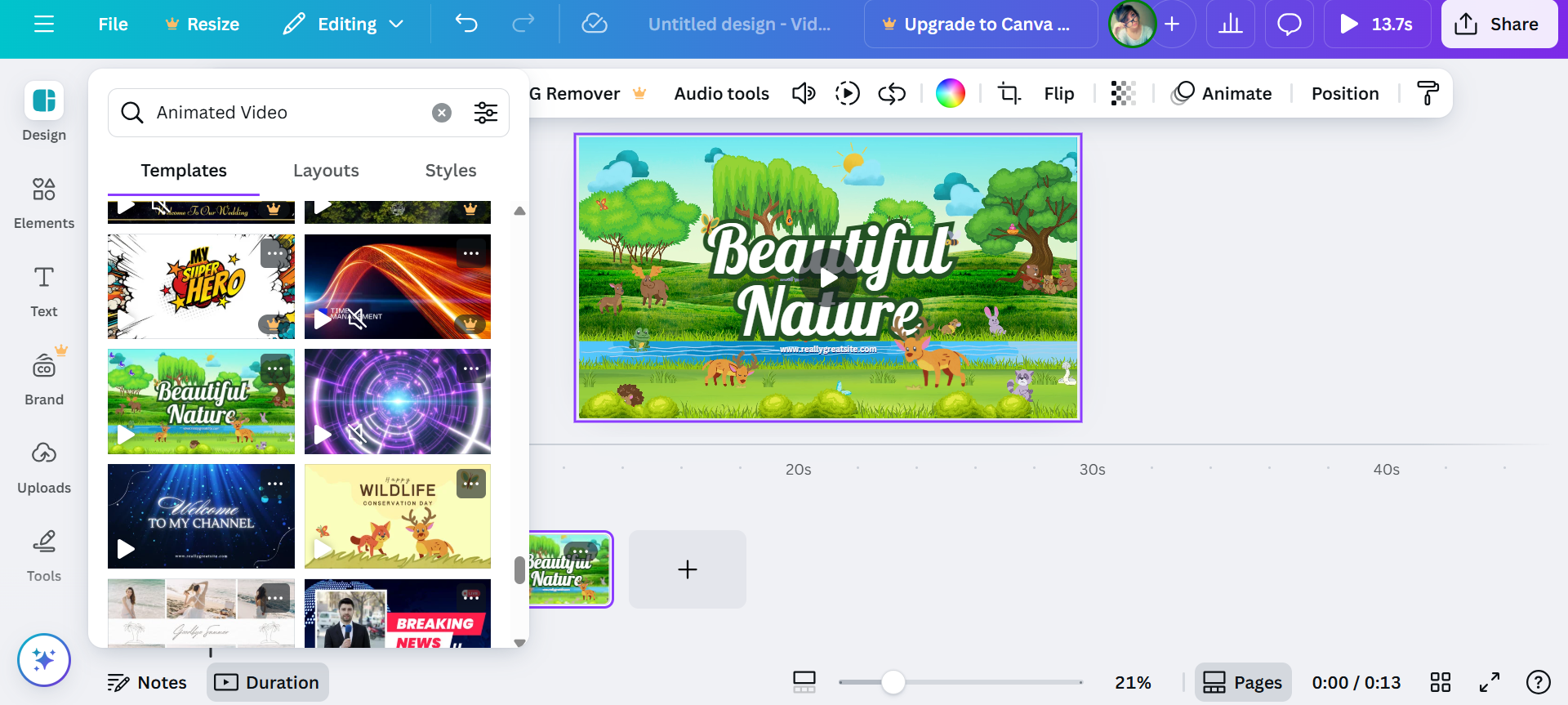Select the Wildlife Conservation Day template
1568x705 pixels.
click(398, 516)
